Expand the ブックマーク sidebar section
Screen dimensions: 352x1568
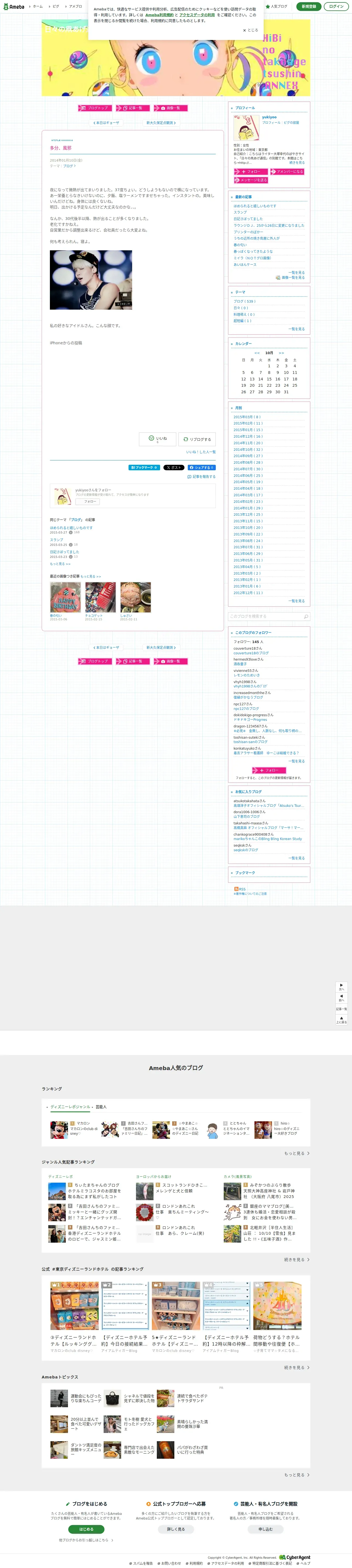(245, 873)
